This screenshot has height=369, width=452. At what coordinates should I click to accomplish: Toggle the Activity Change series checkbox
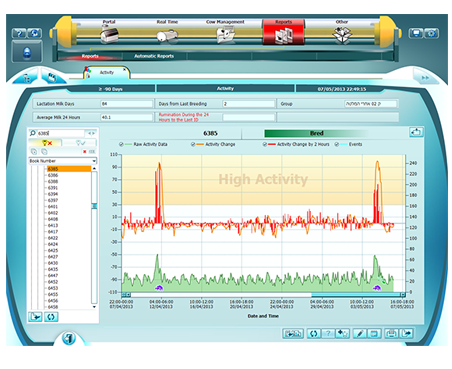[x=193, y=144]
